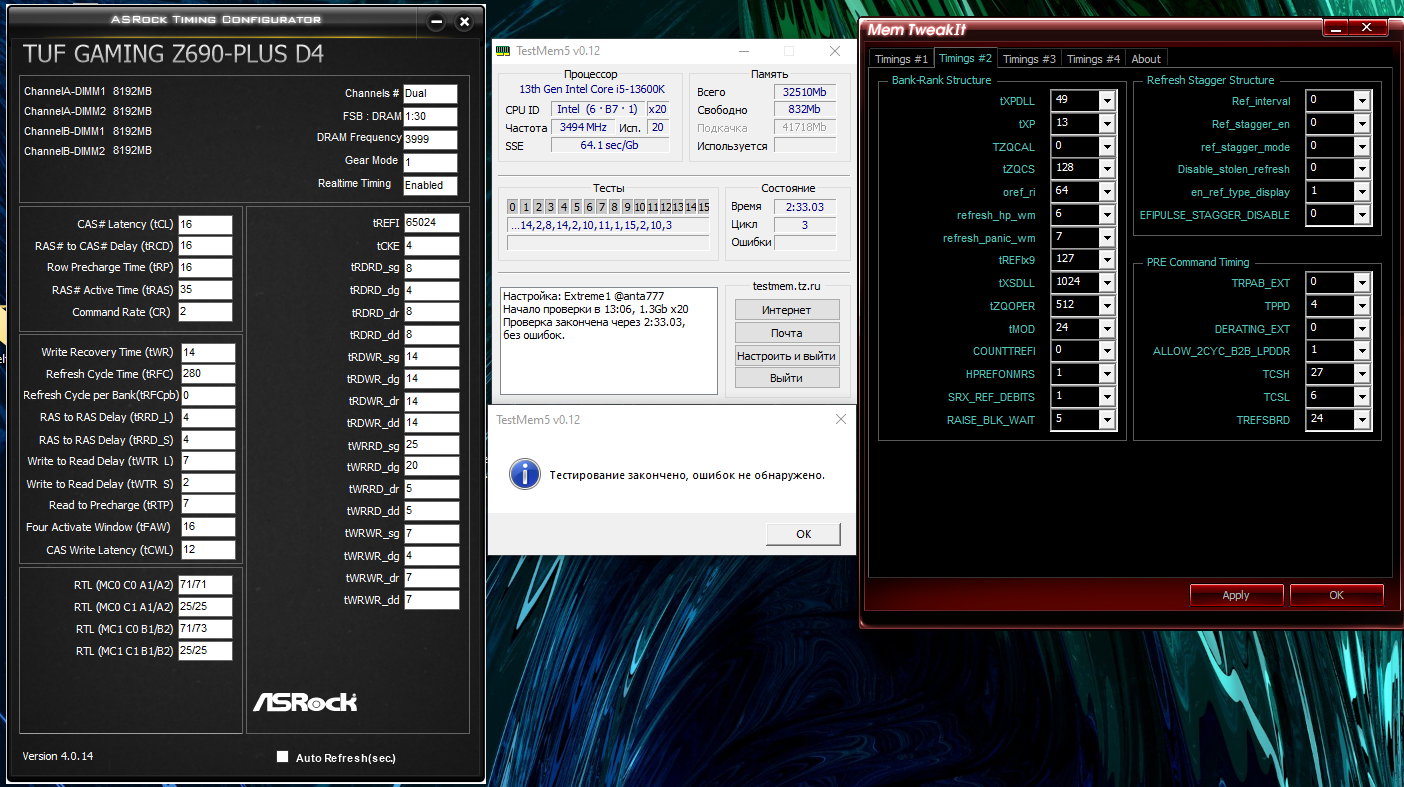Click OK in the Mem TweakIt window
The height and width of the screenshot is (787, 1404).
coord(1336,595)
